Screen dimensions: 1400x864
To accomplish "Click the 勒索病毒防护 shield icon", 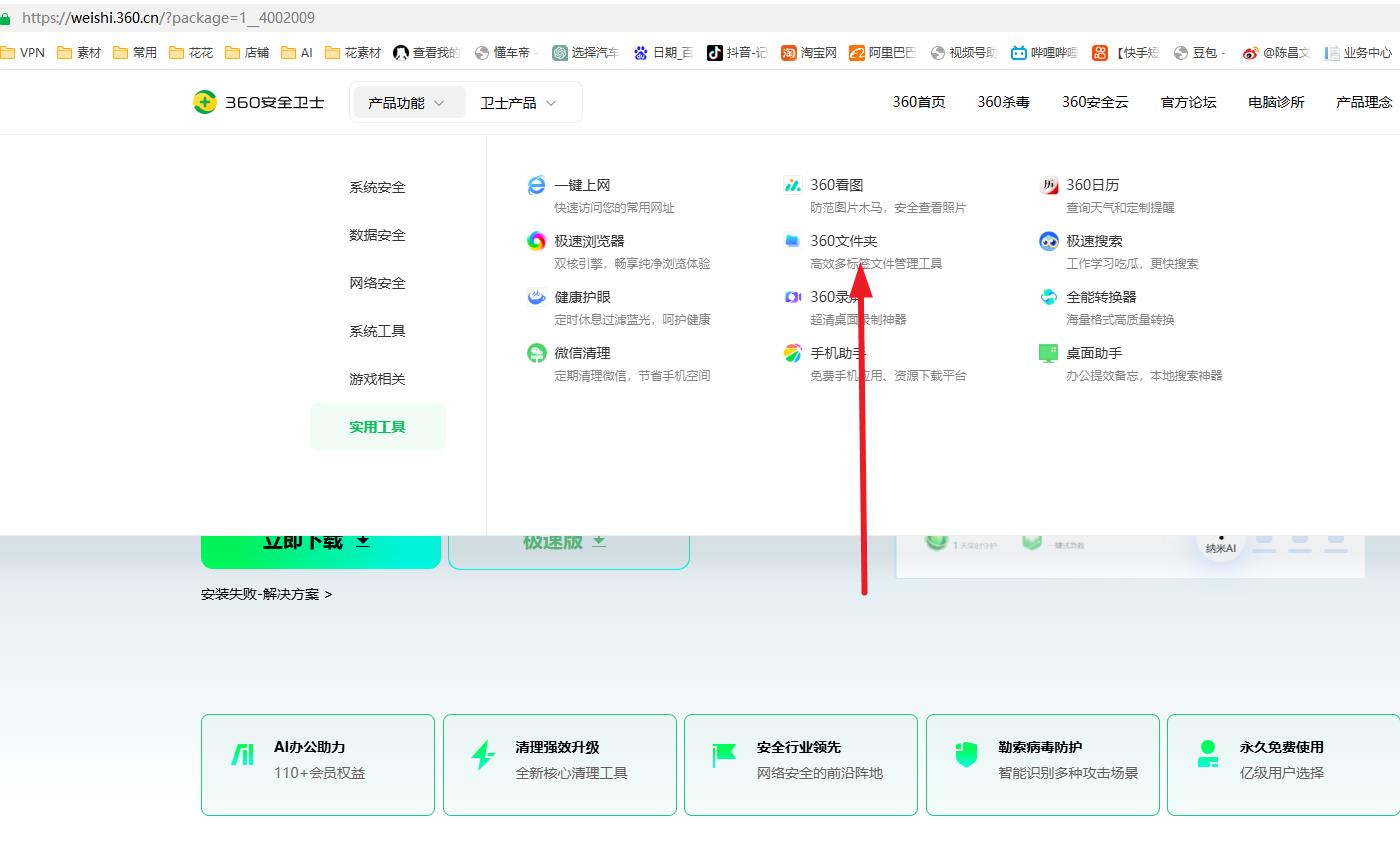I will pos(966,755).
